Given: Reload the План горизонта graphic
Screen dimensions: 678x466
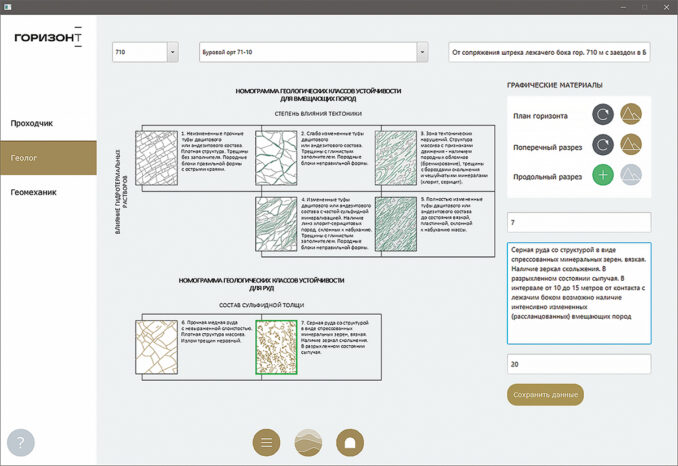Looking at the screenshot, I should [603, 116].
